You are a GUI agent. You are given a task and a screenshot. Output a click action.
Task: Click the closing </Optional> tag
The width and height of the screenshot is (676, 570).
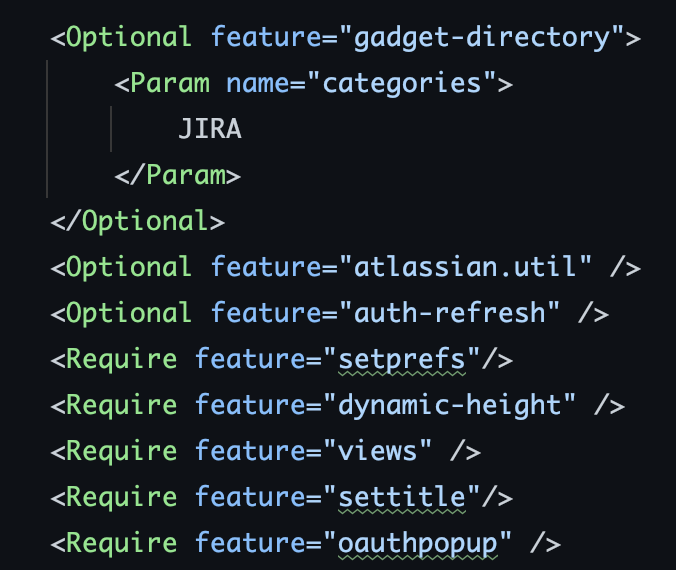138,222
